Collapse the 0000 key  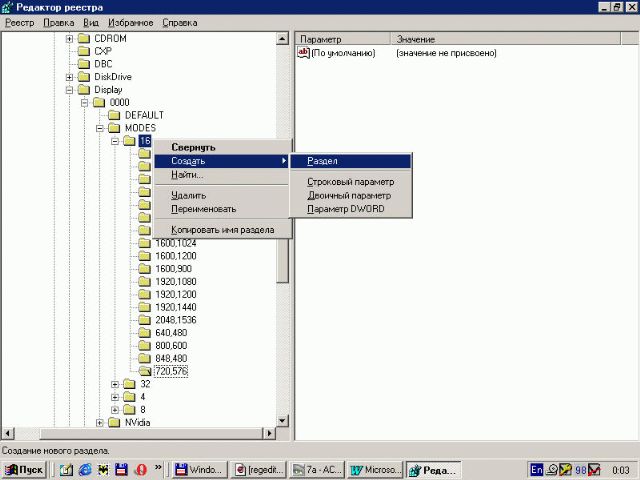(x=84, y=103)
